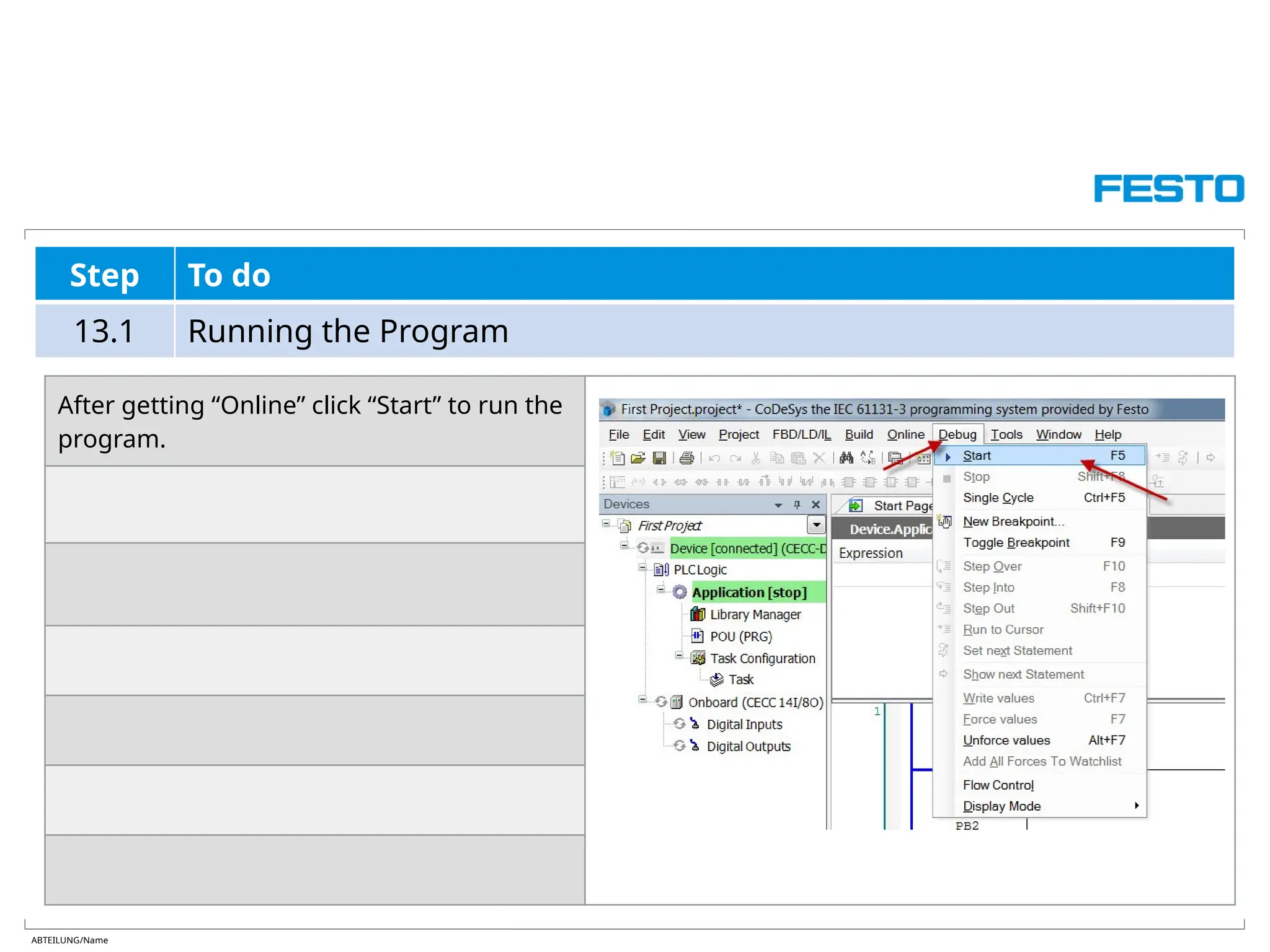Image resolution: width=1270 pixels, height=952 pixels.
Task: Collapse the Task Configuration node
Action: 680,655
